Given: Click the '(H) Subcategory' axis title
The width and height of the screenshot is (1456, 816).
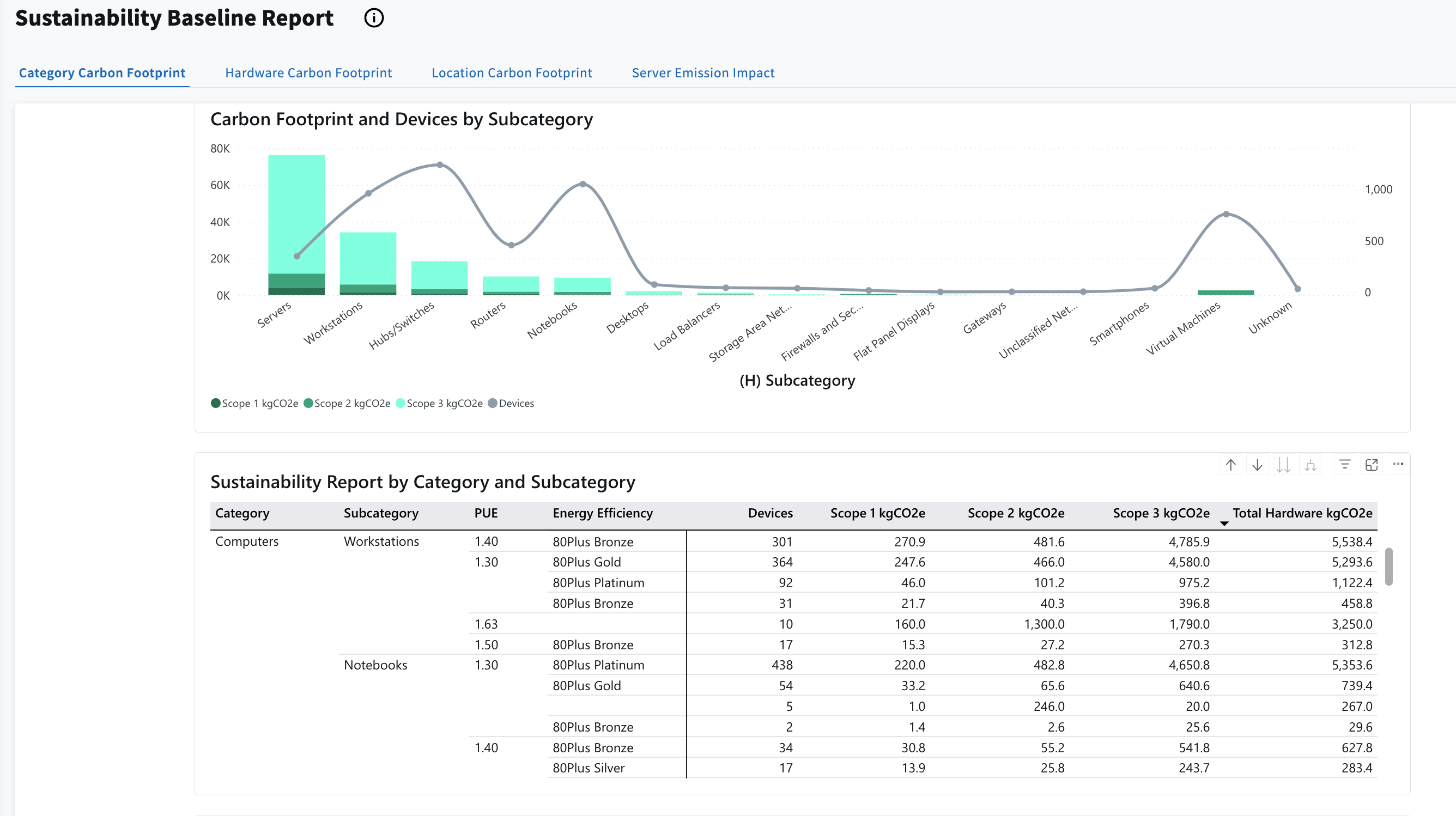Looking at the screenshot, I should pyautogui.click(x=797, y=380).
